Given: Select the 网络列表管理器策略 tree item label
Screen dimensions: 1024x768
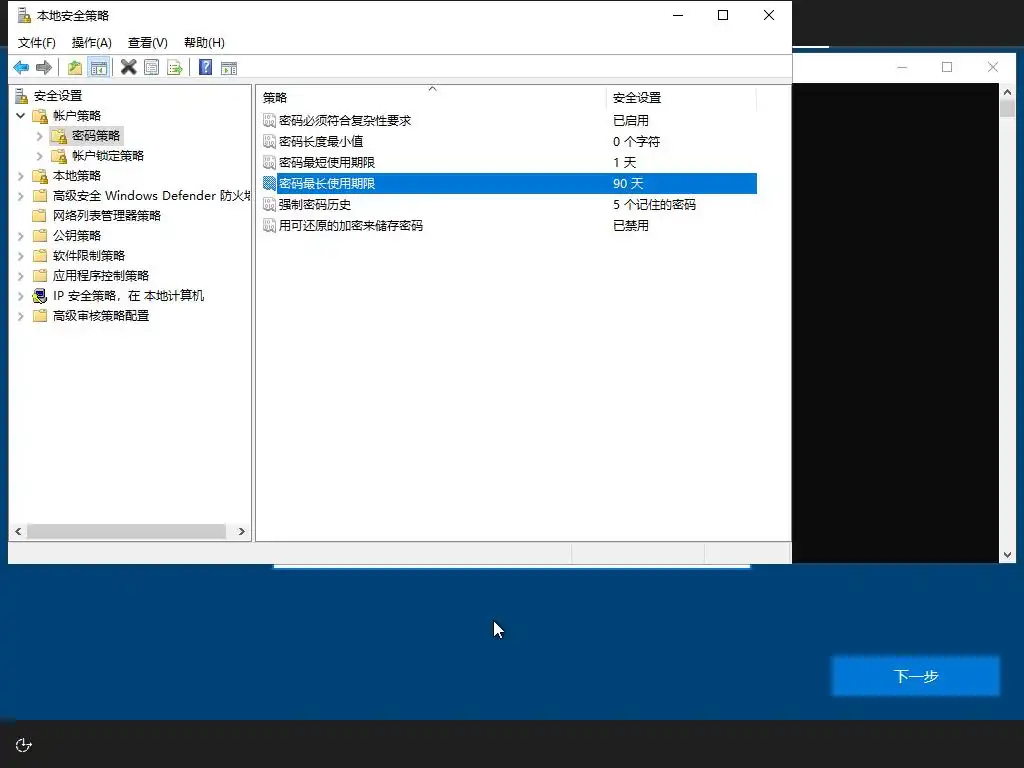Looking at the screenshot, I should click(107, 216).
